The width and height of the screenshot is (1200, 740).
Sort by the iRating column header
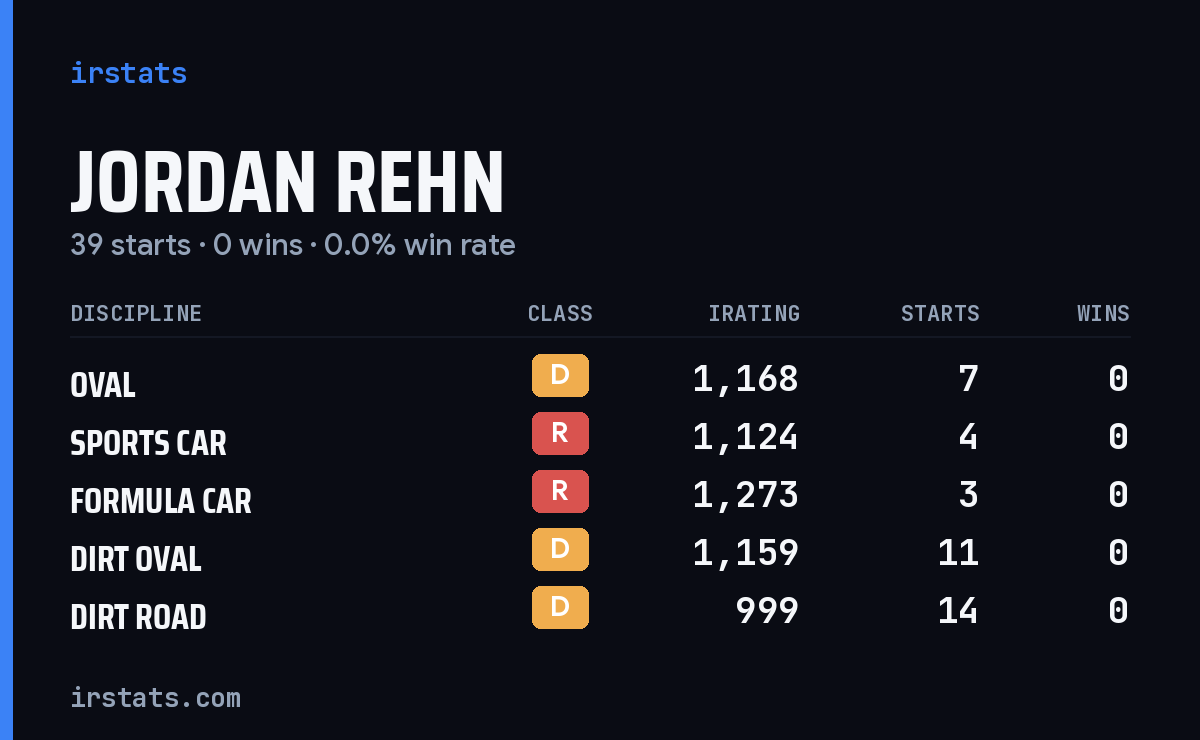(x=754, y=314)
